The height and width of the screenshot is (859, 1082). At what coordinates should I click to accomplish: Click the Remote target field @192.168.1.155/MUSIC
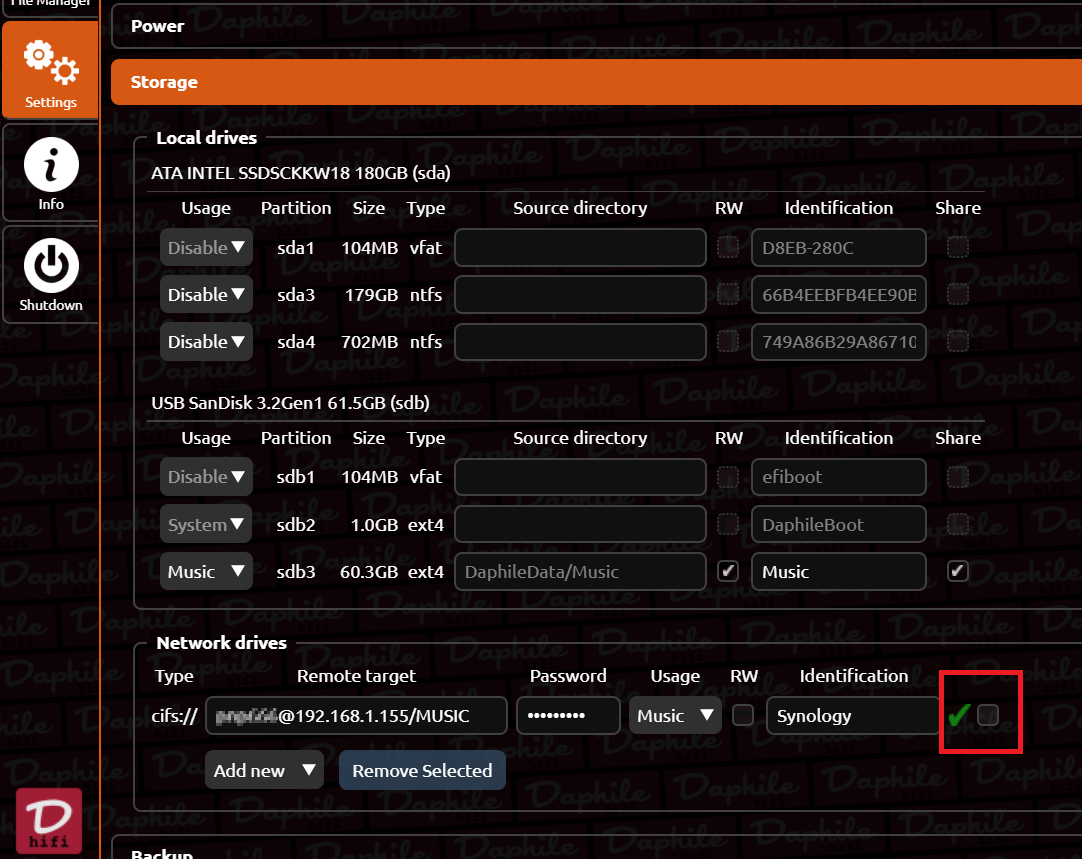point(356,715)
